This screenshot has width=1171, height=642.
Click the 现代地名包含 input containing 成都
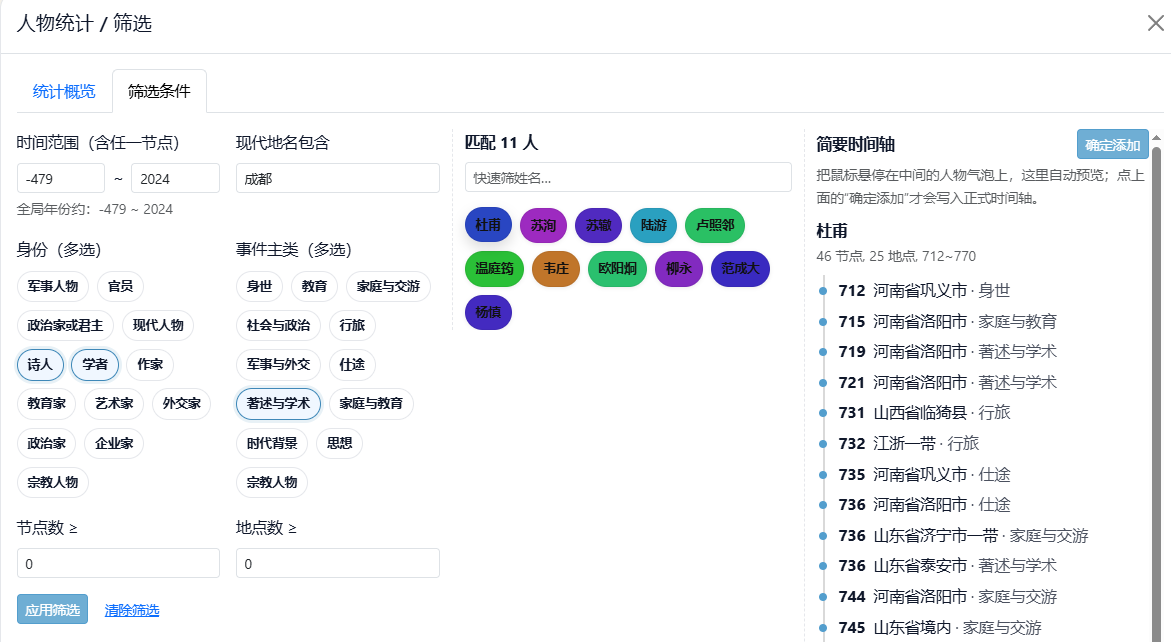(x=337, y=178)
